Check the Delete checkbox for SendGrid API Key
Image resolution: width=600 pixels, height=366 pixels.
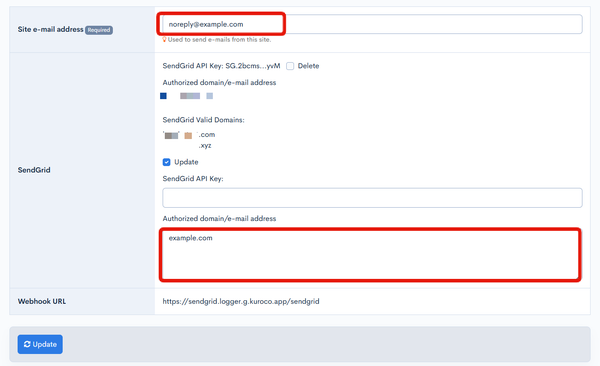pos(290,66)
